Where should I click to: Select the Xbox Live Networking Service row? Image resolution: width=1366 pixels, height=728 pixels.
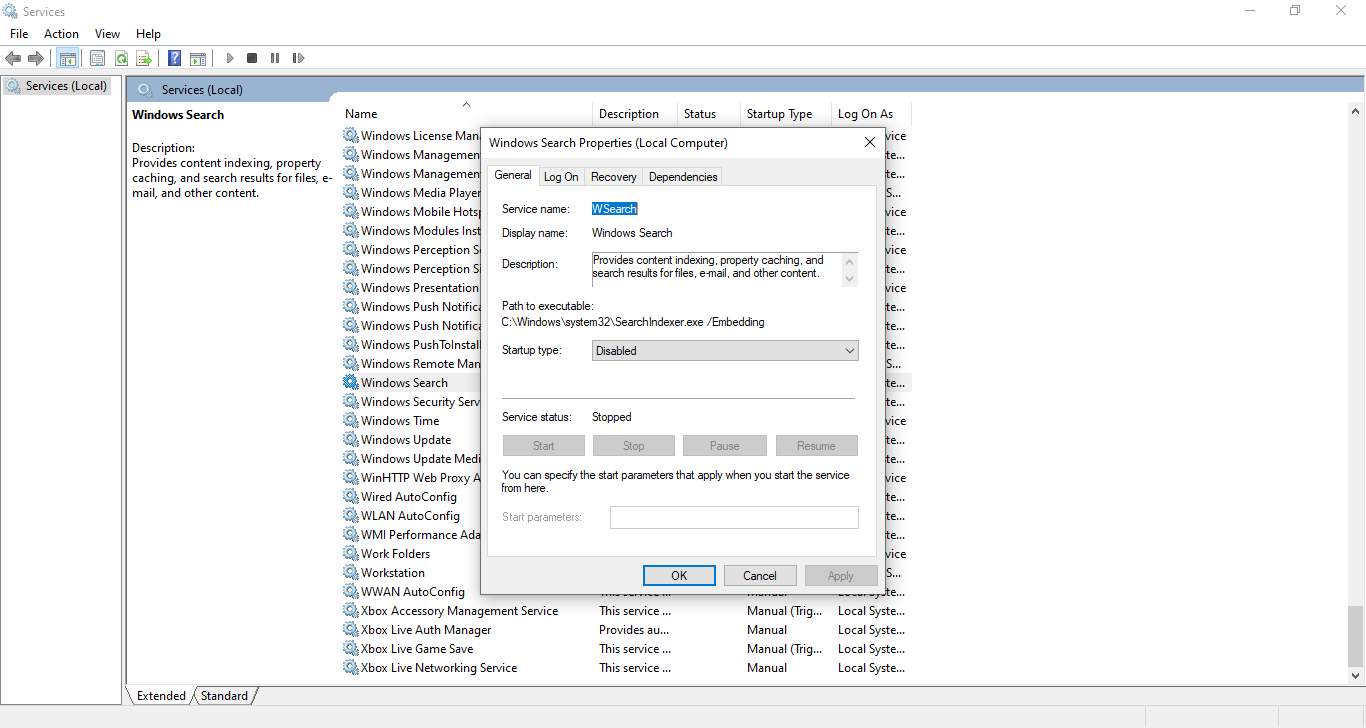point(626,668)
